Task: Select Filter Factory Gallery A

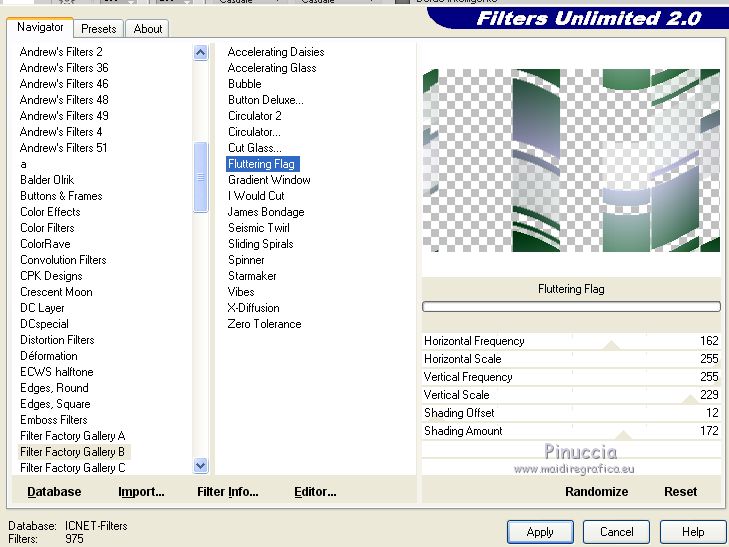Action: (73, 436)
